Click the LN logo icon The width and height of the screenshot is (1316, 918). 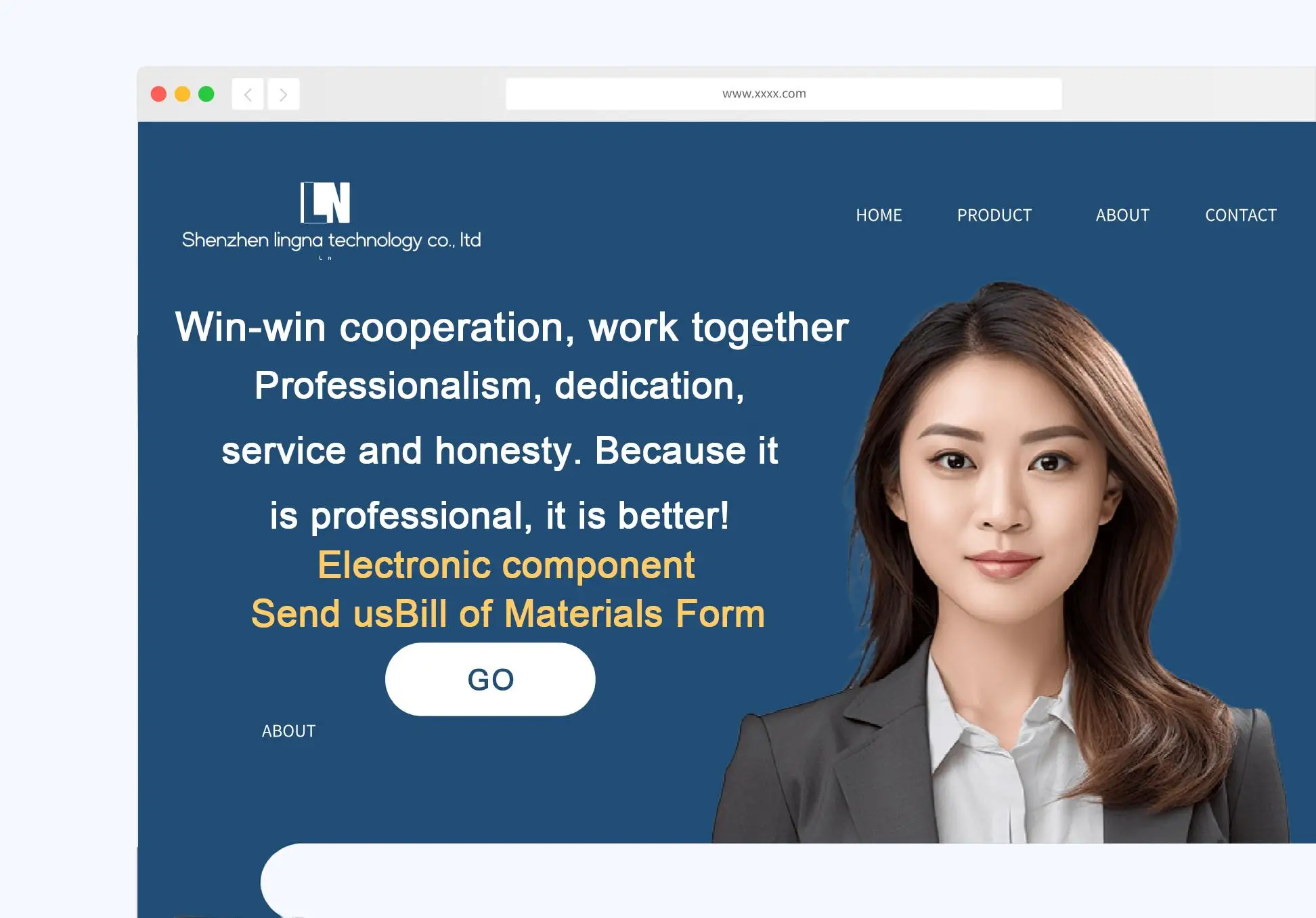click(x=325, y=202)
